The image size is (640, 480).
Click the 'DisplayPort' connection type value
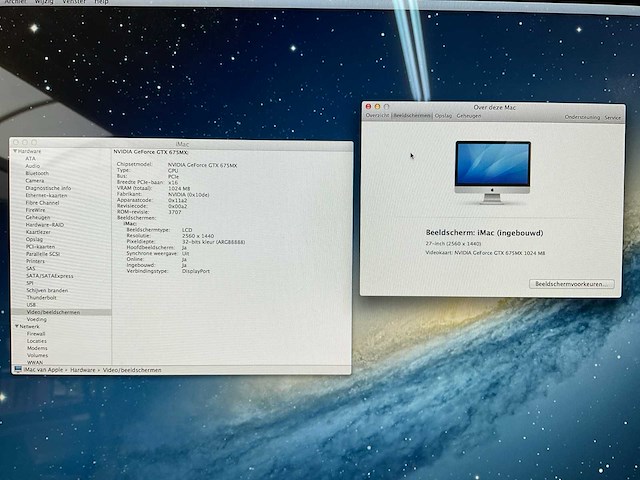coord(196,271)
